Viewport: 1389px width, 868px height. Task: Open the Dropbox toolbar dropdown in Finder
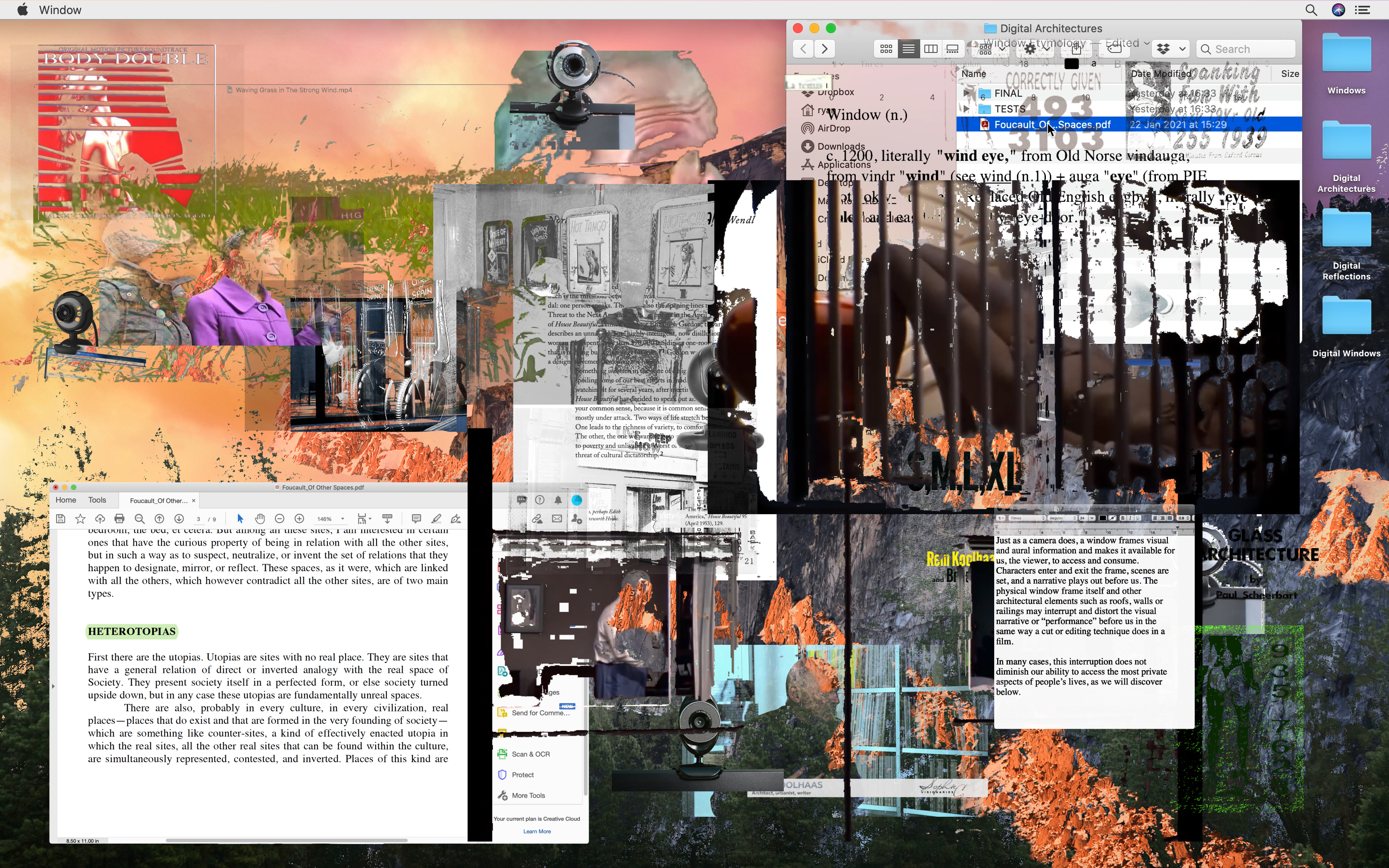1171,49
